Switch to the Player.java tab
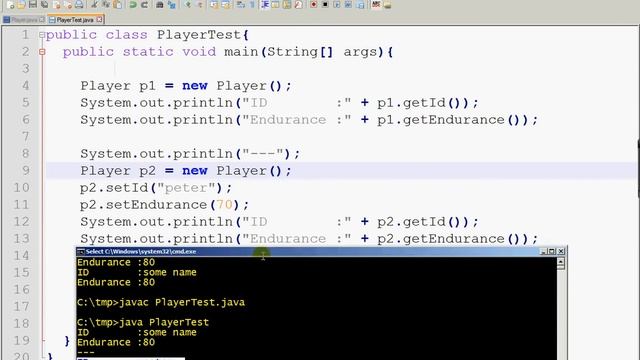The width and height of the screenshot is (640, 360). 24,20
